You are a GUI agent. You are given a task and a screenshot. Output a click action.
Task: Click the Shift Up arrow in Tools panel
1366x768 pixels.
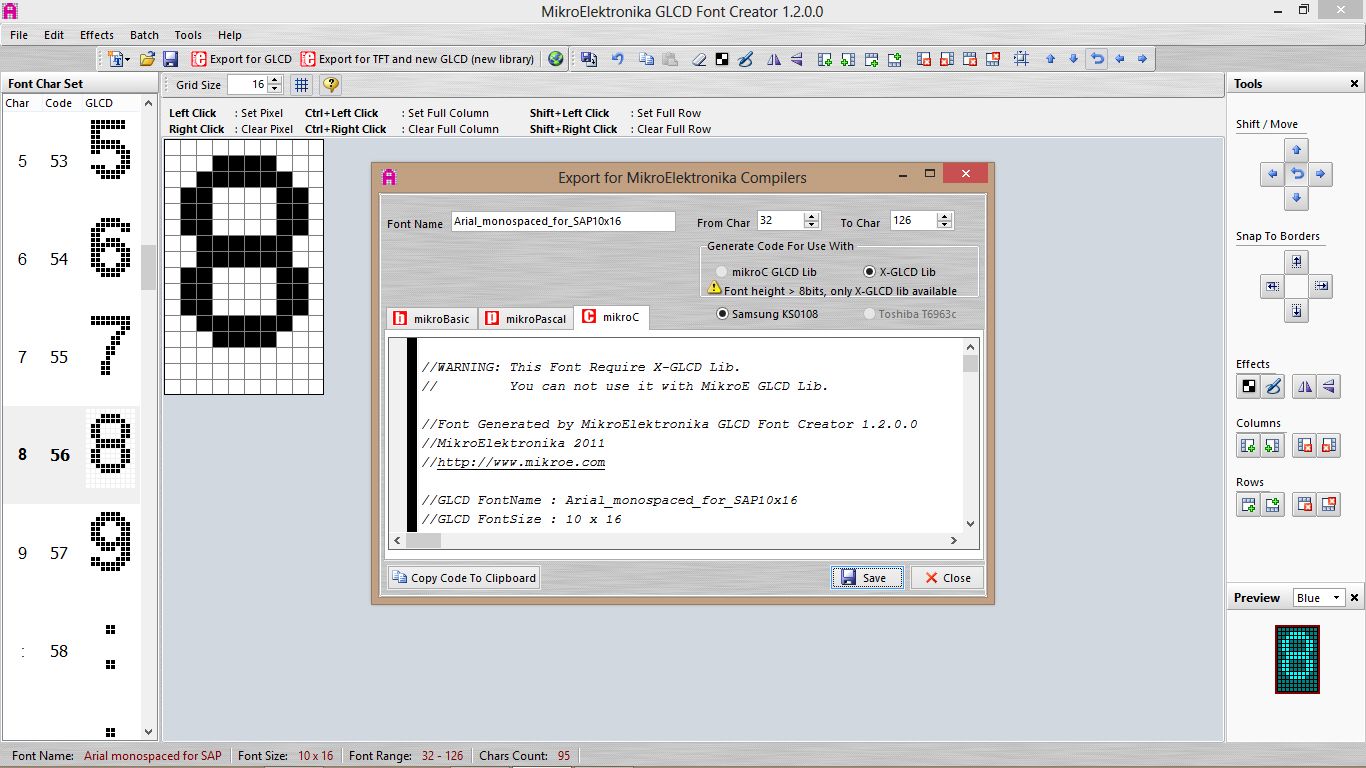pos(1297,150)
